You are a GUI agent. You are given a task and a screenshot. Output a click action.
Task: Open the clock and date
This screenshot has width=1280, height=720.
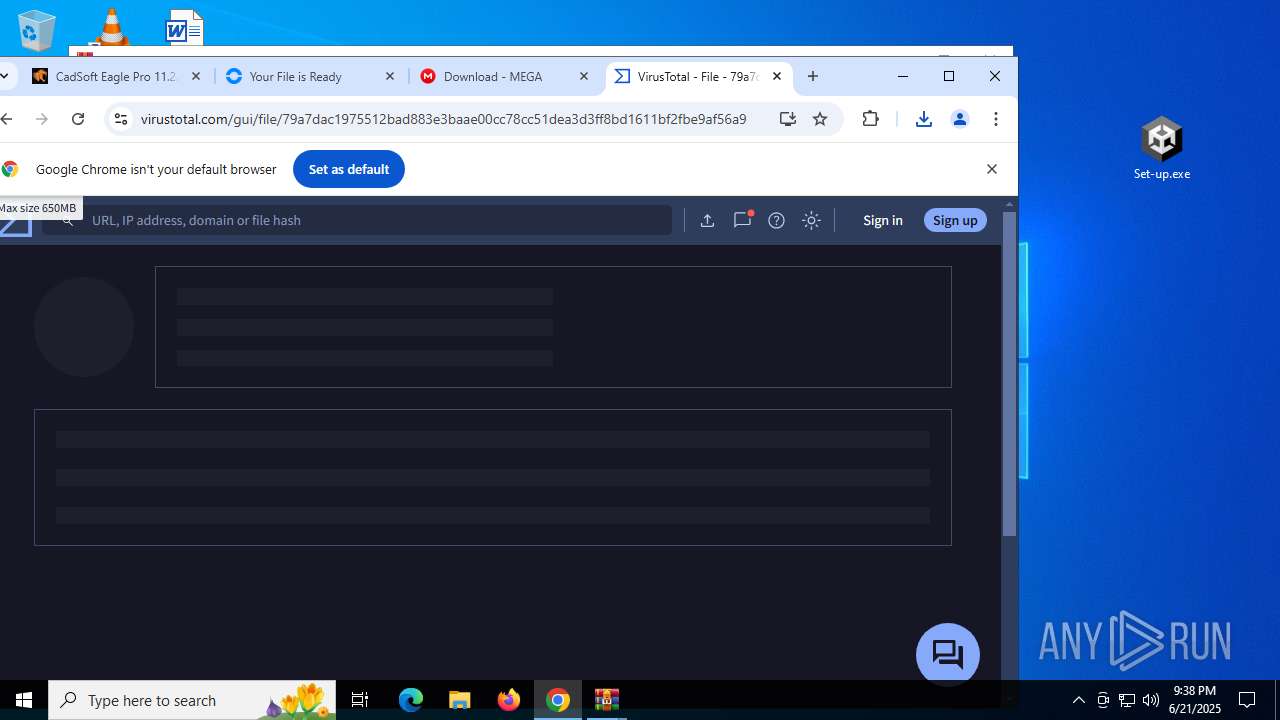pos(1195,700)
